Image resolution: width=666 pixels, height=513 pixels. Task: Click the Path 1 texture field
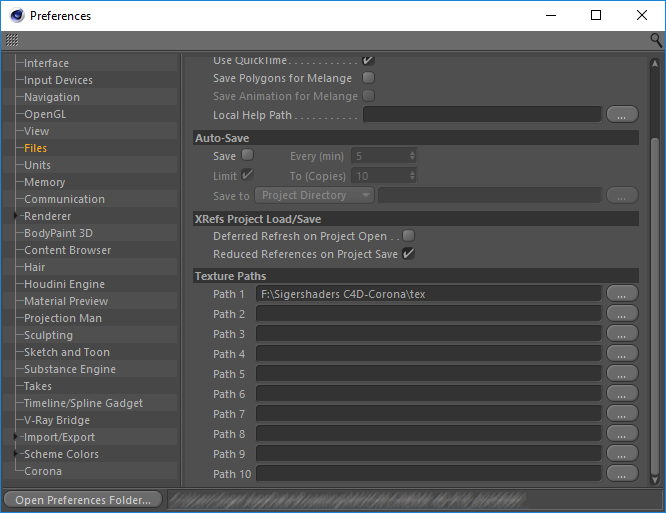click(429, 293)
